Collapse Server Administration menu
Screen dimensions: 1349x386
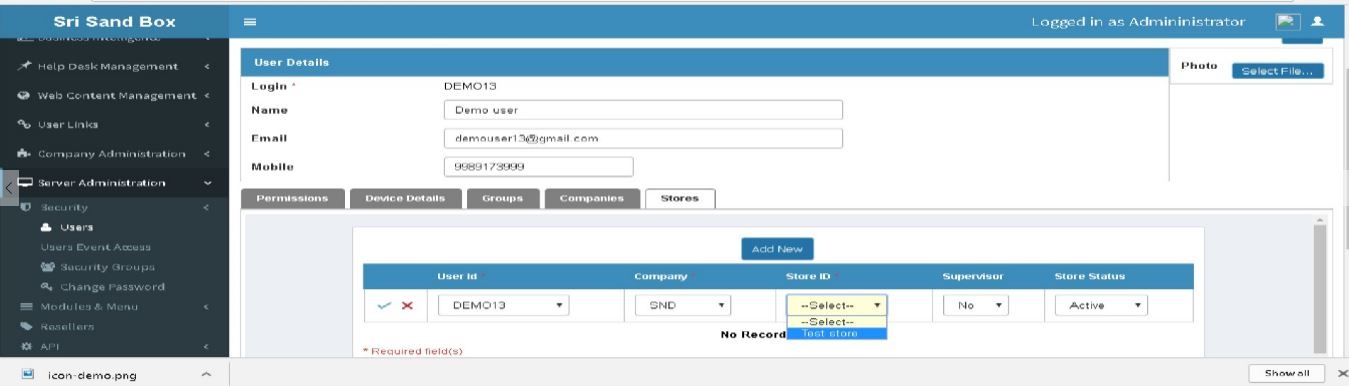(x=207, y=182)
